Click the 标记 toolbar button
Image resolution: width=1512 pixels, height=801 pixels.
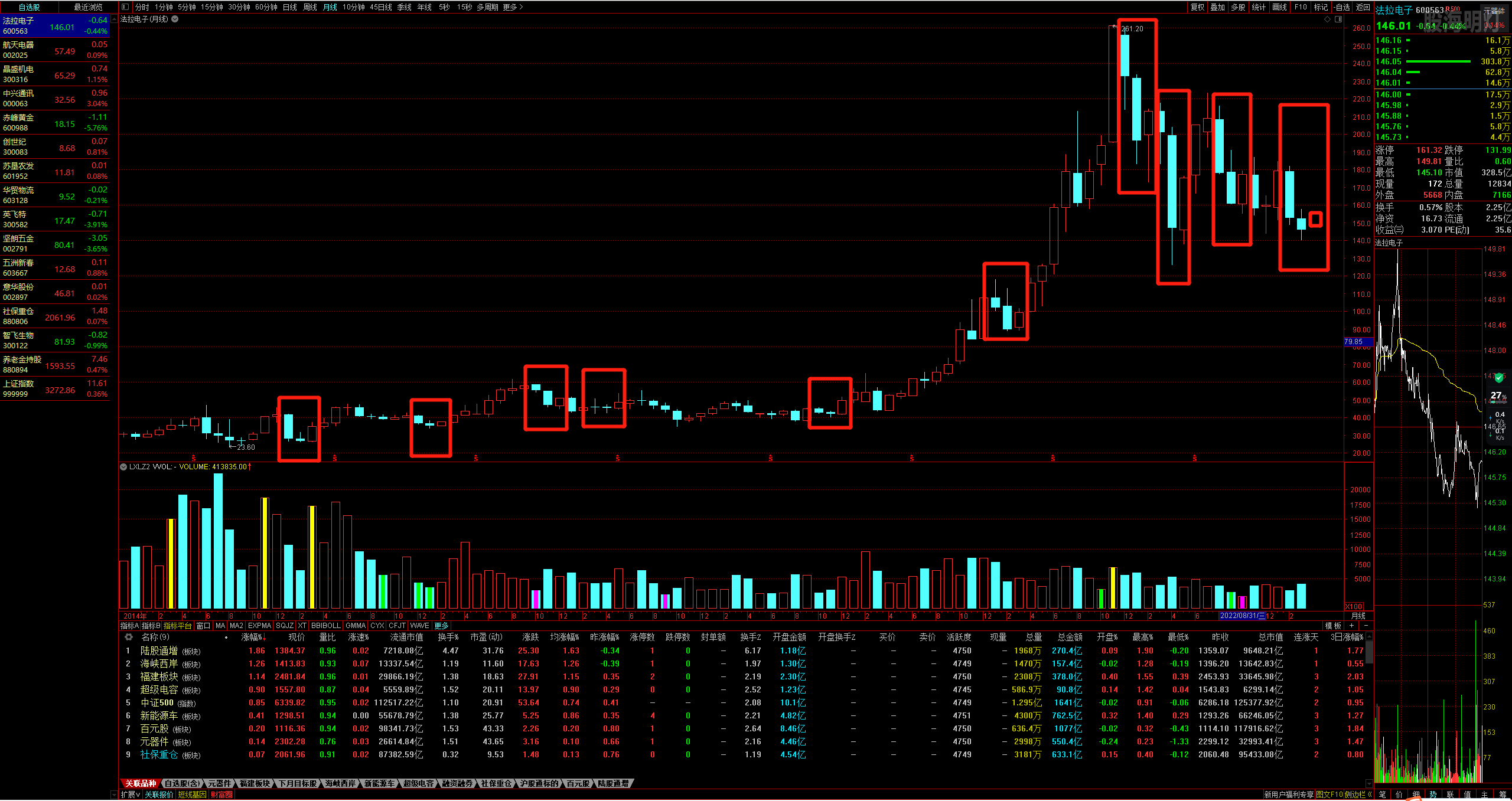(x=1321, y=7)
